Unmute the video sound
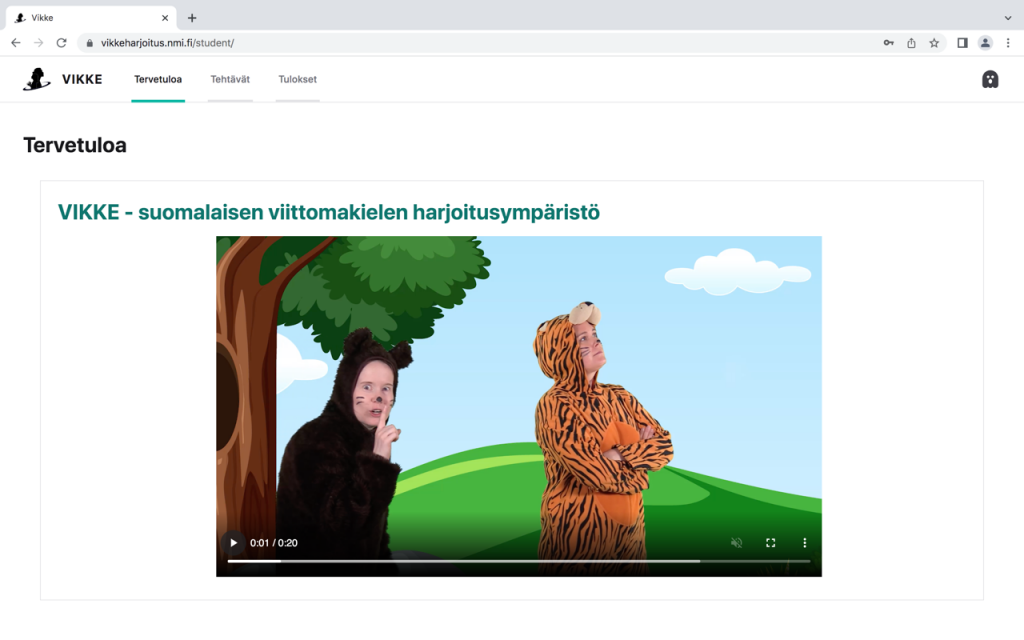 (736, 543)
